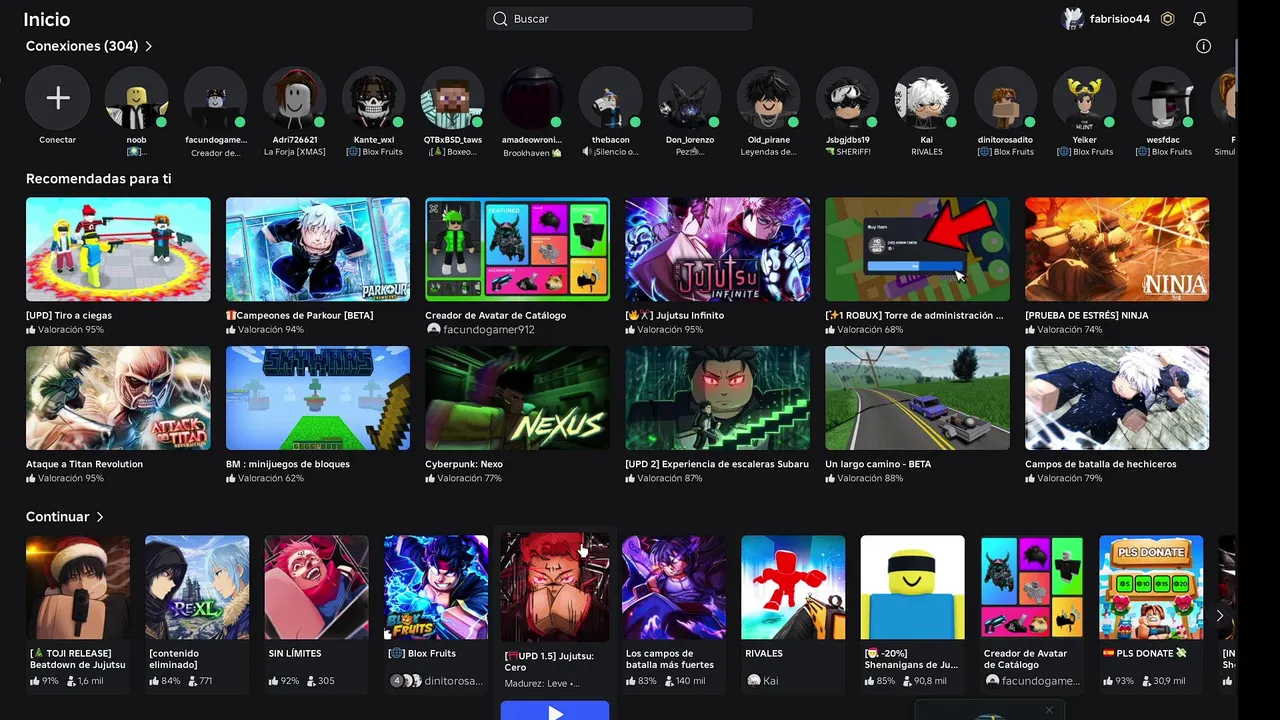Click the fabrisioo44 username text
This screenshot has width=1280, height=720.
1120,19
